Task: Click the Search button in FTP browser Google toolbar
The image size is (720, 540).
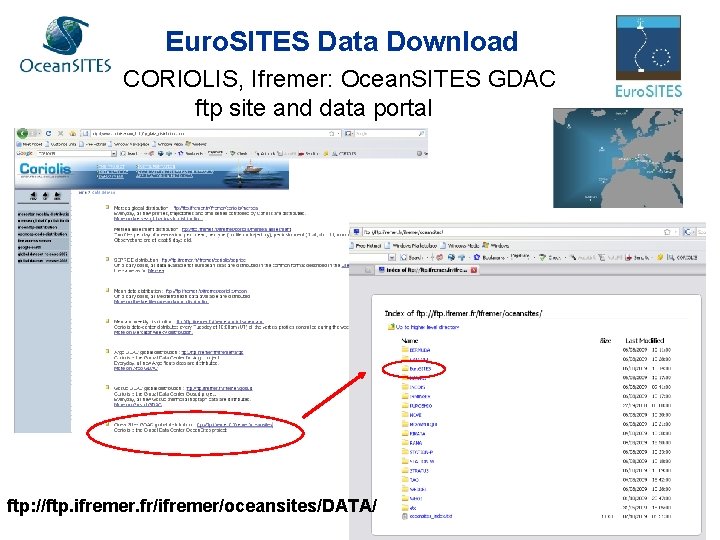Action: pyautogui.click(x=411, y=257)
